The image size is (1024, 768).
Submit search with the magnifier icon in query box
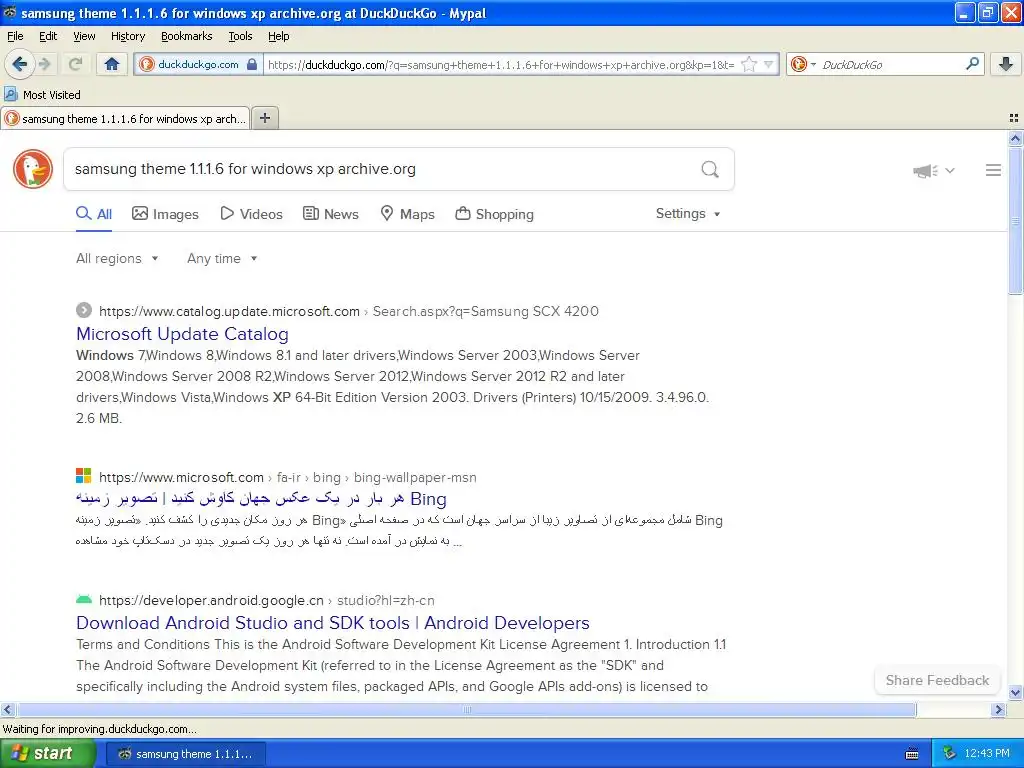point(710,169)
